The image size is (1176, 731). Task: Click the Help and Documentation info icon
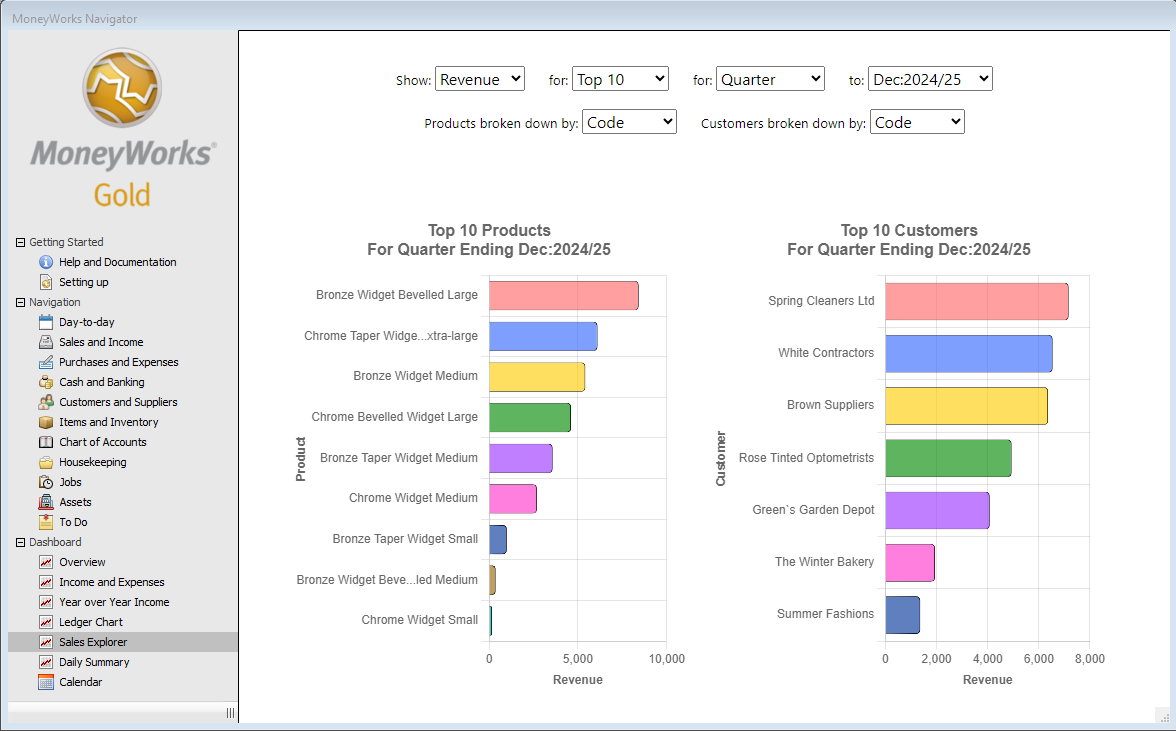(x=46, y=262)
